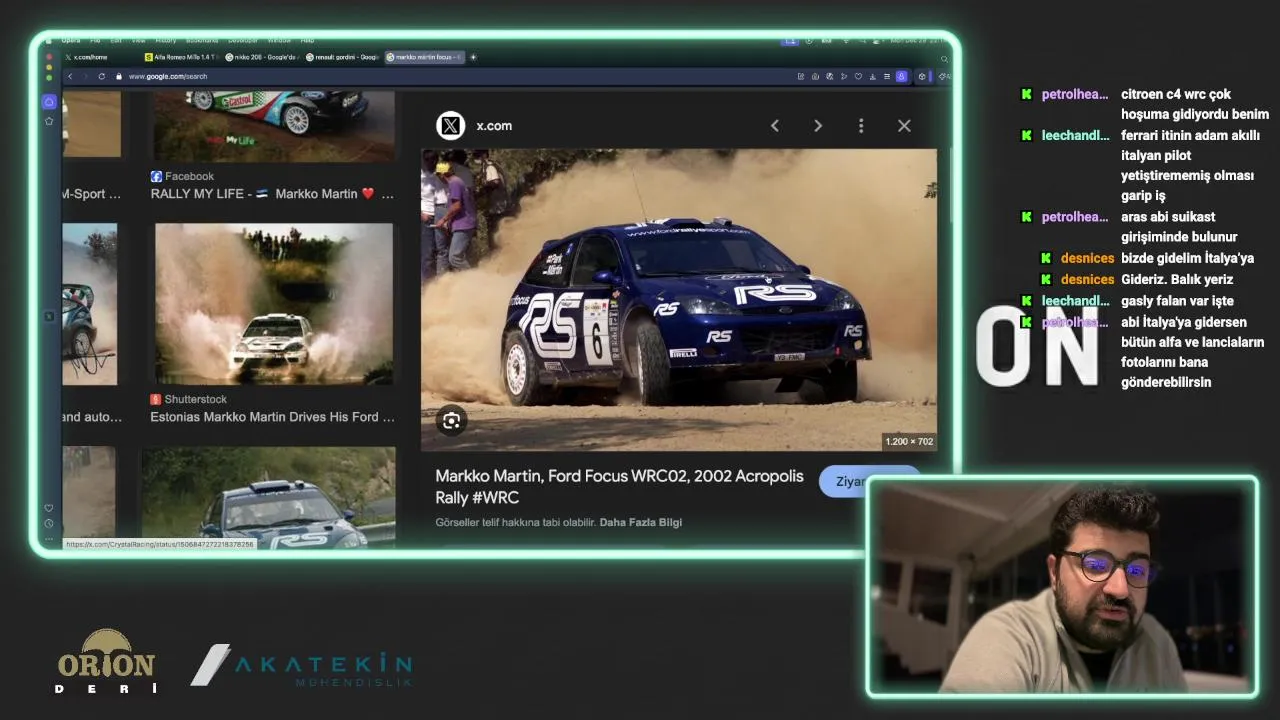Open the x.com source link text
This screenshot has width=1280, height=720.
(494, 126)
